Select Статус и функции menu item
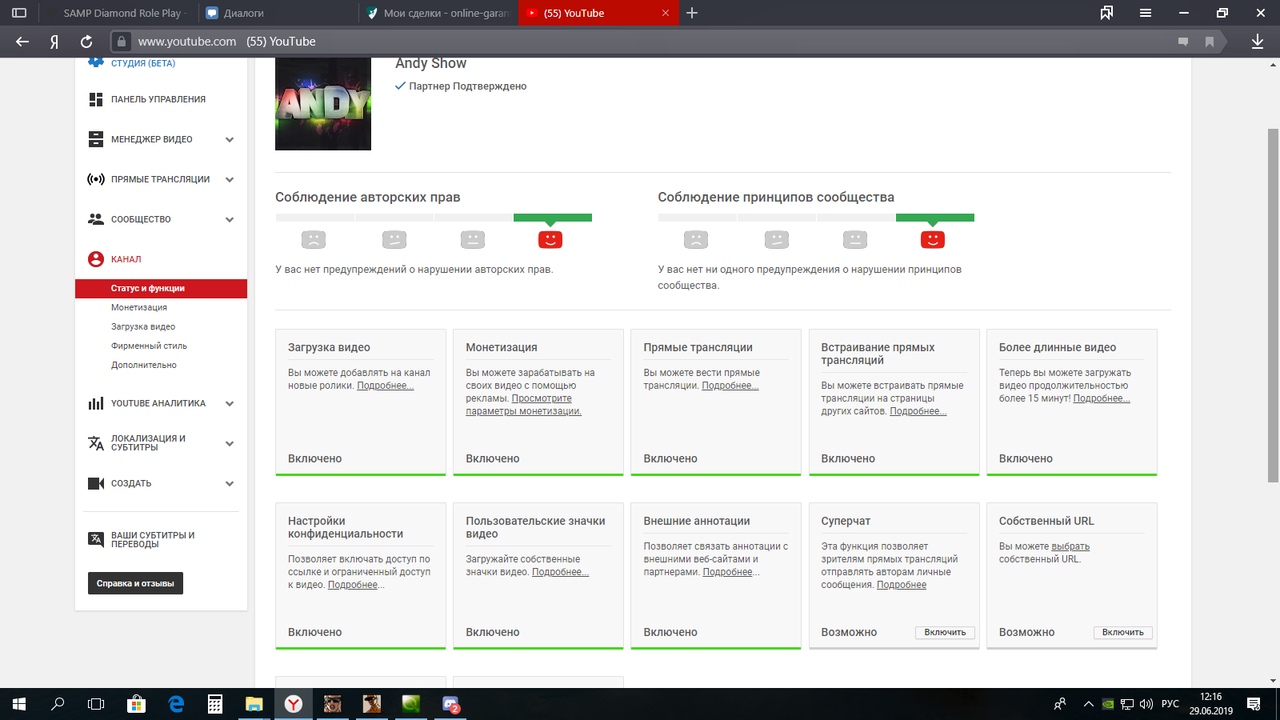This screenshot has height=720, width=1280. click(161, 288)
